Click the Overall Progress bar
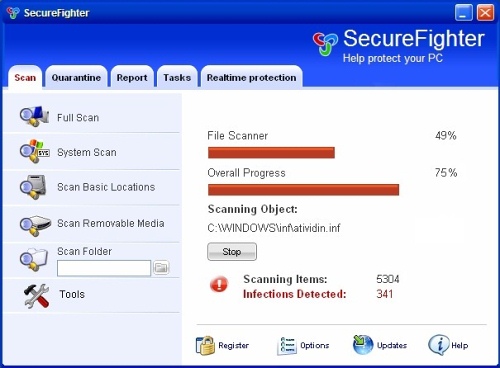 pos(303,190)
